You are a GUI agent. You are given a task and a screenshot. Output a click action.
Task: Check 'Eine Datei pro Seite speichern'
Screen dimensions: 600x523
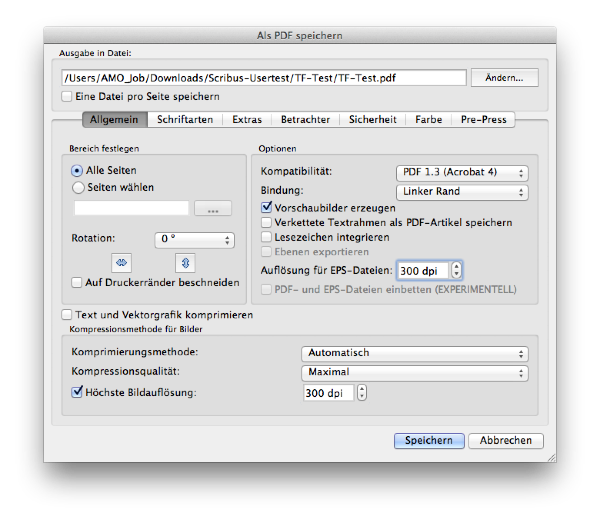pyautogui.click(x=67, y=97)
